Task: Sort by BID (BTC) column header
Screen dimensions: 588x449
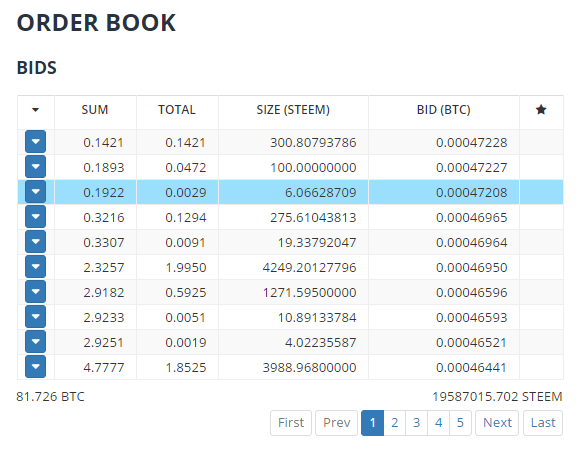Action: (444, 110)
